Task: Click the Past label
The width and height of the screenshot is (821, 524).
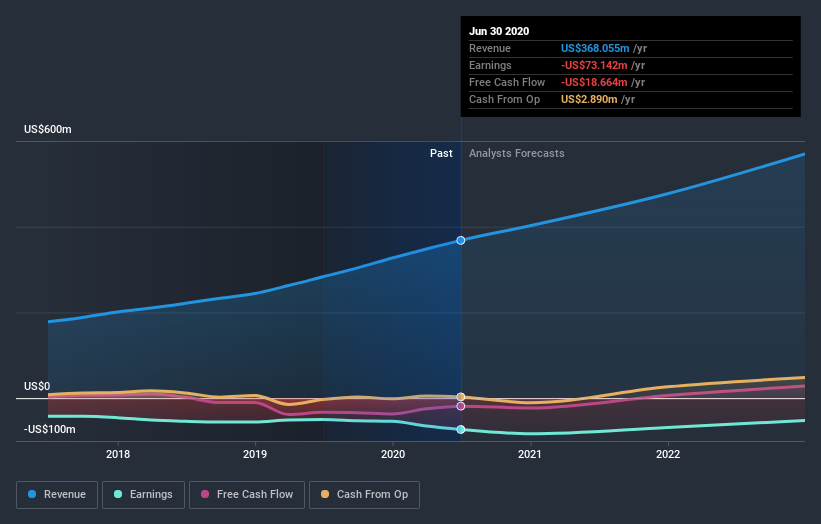Action: point(441,153)
